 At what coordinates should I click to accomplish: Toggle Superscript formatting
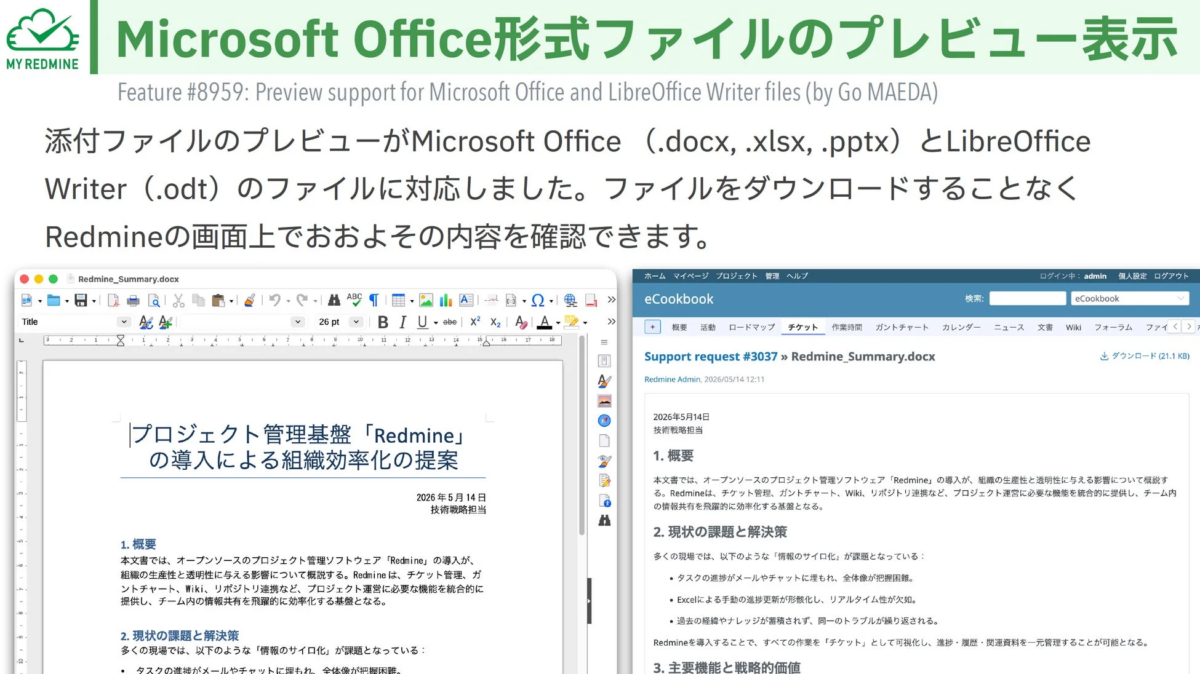coord(475,322)
